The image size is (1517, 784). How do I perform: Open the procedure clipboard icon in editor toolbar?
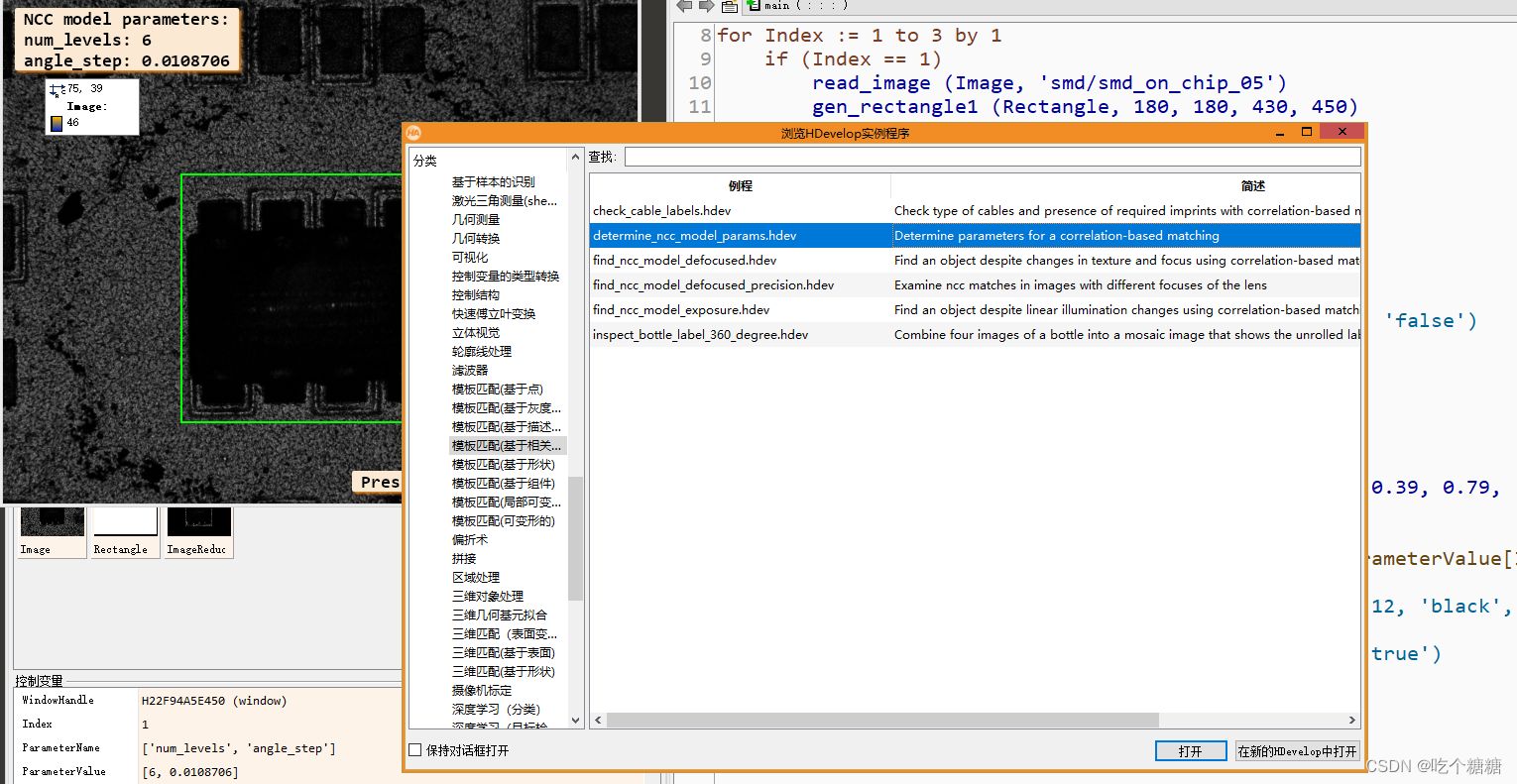730,6
